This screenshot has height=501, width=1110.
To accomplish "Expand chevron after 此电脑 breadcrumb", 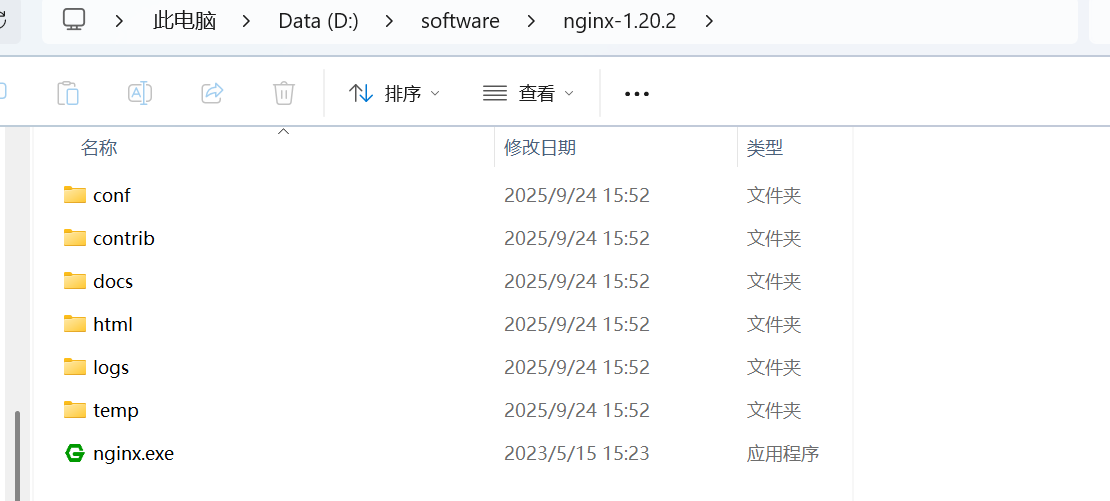I will click(x=246, y=21).
